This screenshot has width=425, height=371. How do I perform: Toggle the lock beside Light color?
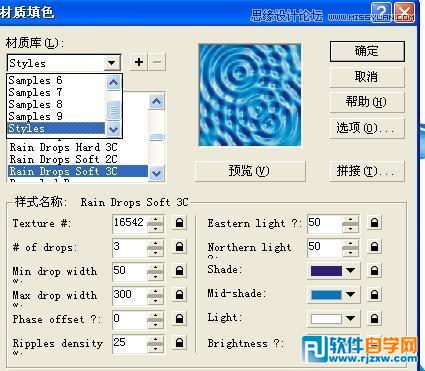coord(374,319)
